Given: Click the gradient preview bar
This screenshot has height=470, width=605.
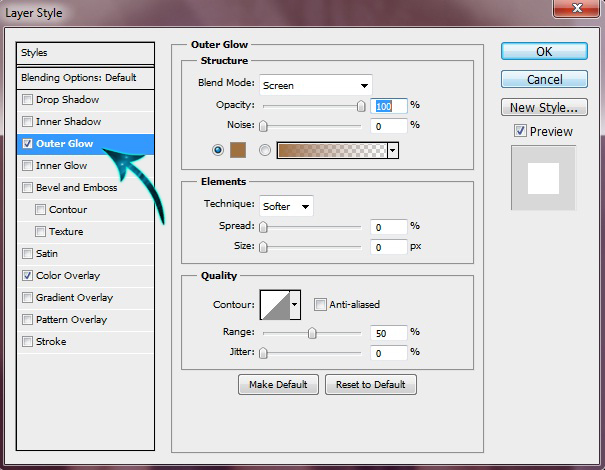Looking at the screenshot, I should pos(332,150).
